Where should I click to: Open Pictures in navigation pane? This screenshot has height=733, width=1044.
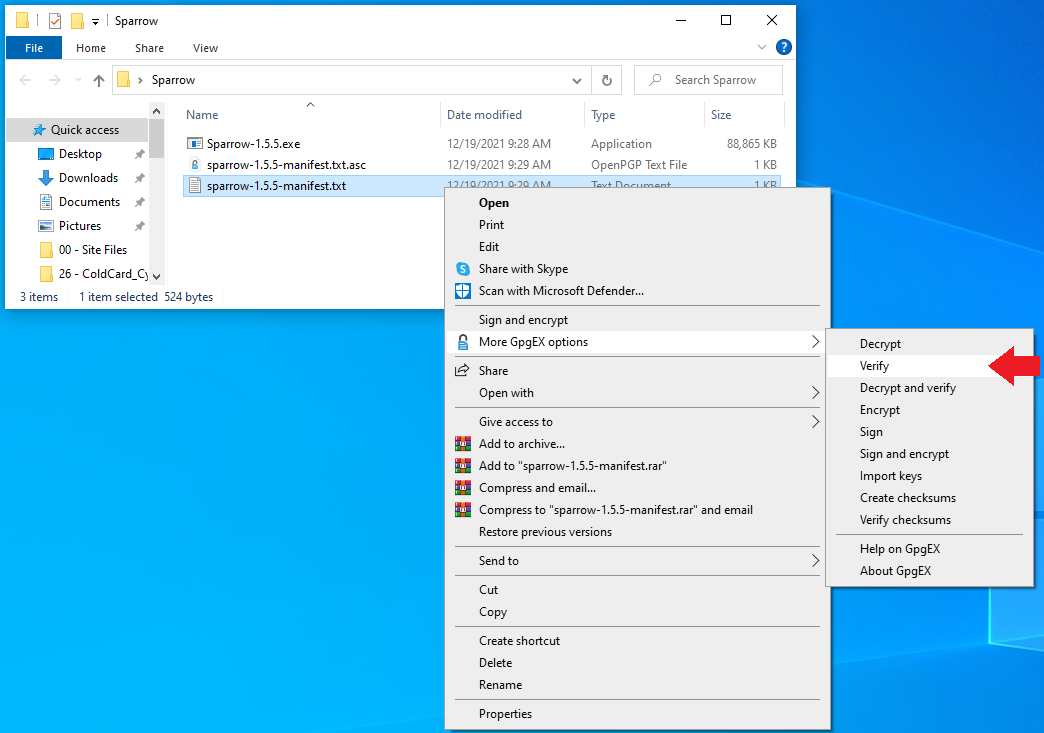pos(80,226)
